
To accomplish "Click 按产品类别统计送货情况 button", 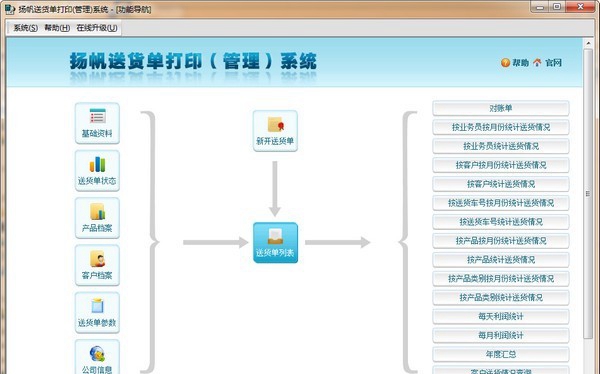I will point(501,297).
